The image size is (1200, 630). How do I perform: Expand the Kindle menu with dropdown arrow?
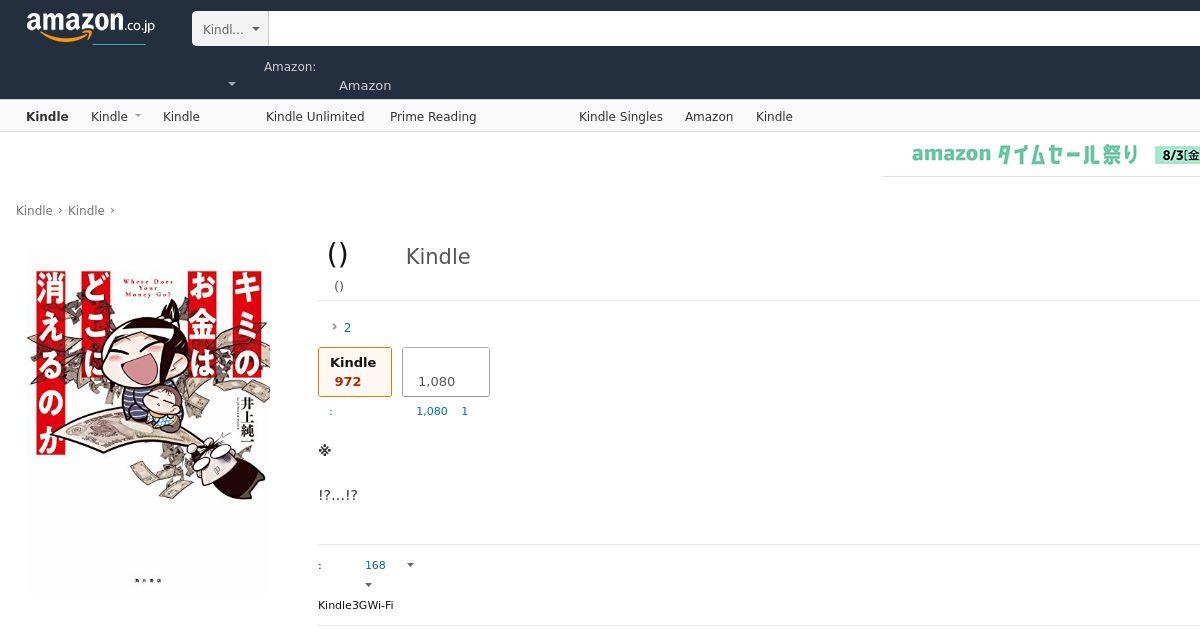click(x=116, y=116)
